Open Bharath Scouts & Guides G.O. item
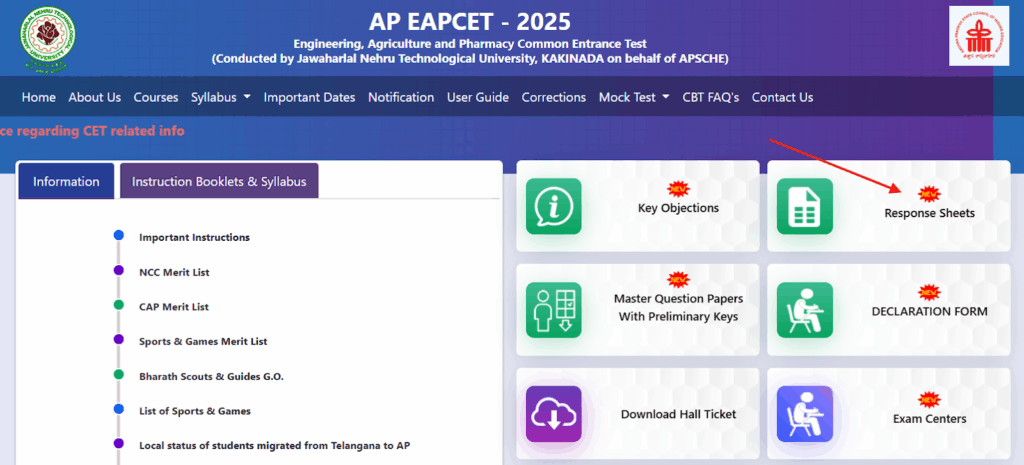1024x465 pixels. click(x=212, y=376)
